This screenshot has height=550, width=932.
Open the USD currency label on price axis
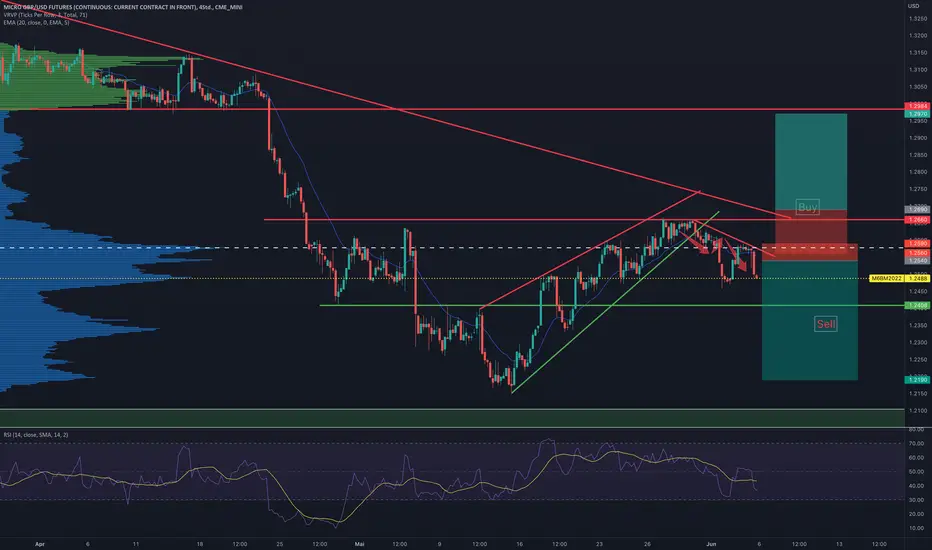(x=913, y=6)
